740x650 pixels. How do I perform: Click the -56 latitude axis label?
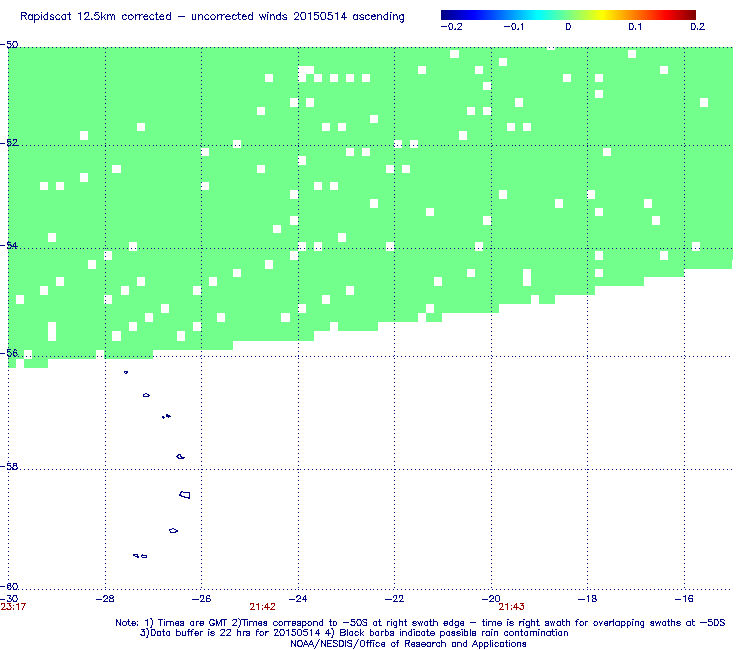pyautogui.click(x=9, y=353)
